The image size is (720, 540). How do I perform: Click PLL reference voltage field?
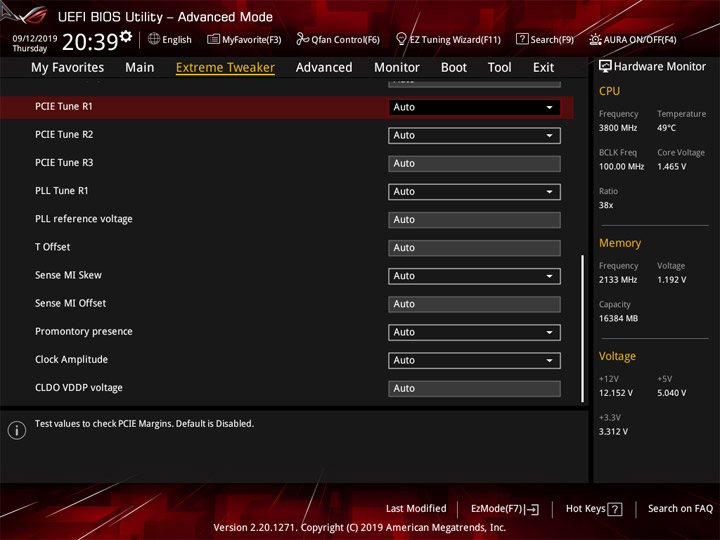[474, 220]
